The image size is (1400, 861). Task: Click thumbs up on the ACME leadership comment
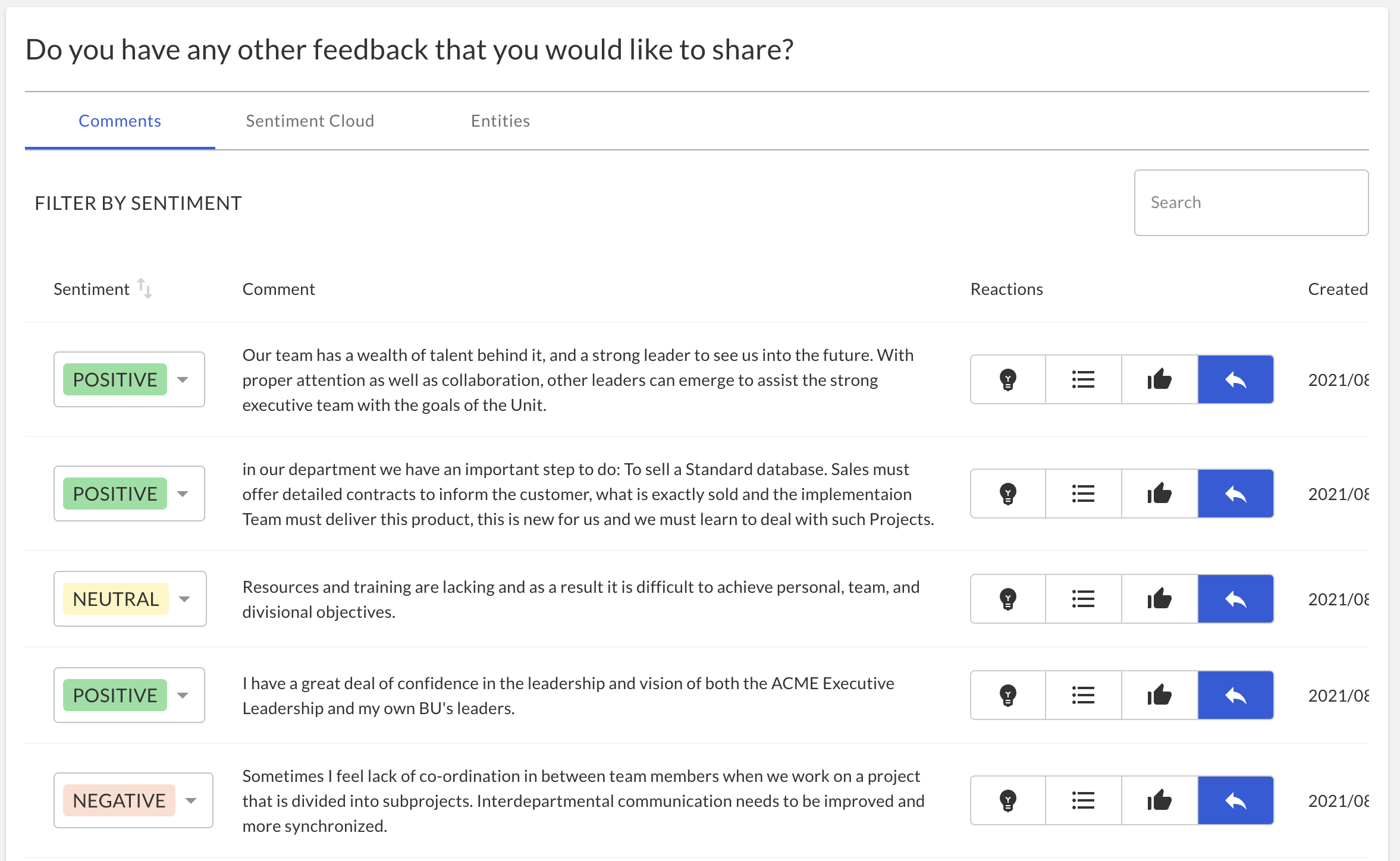tap(1160, 695)
